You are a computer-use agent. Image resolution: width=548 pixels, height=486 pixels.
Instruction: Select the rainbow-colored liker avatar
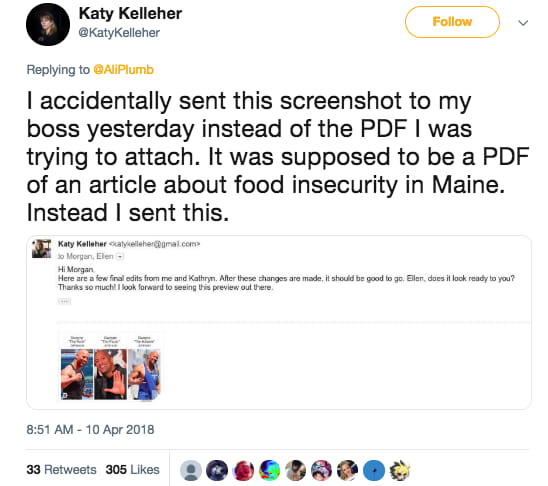pos(269,470)
